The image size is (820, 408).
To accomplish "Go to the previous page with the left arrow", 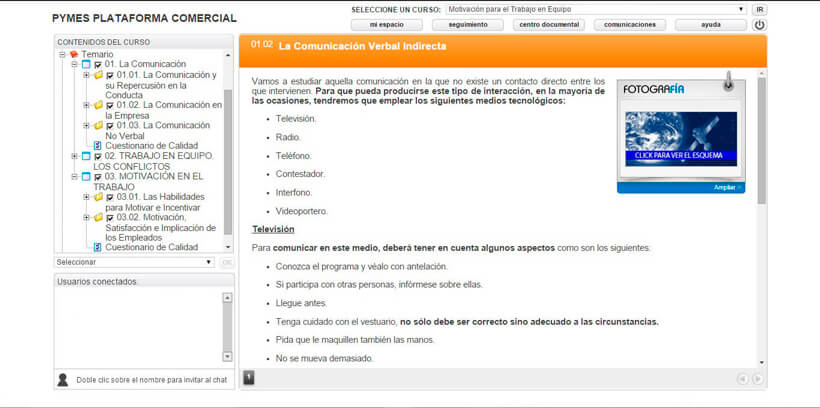I will (x=742, y=379).
